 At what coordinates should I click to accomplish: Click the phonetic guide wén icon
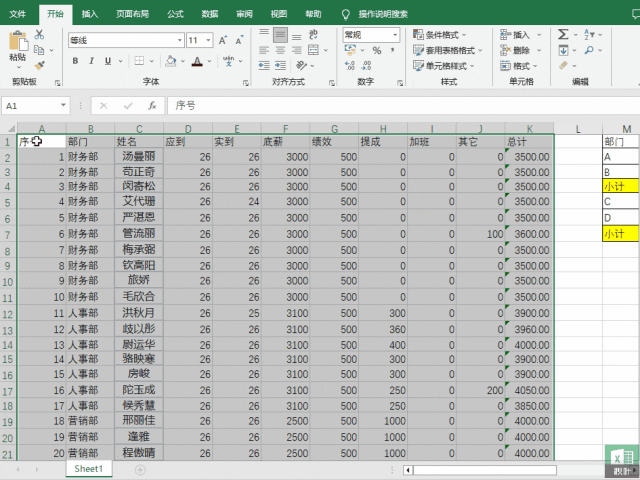coord(229,61)
